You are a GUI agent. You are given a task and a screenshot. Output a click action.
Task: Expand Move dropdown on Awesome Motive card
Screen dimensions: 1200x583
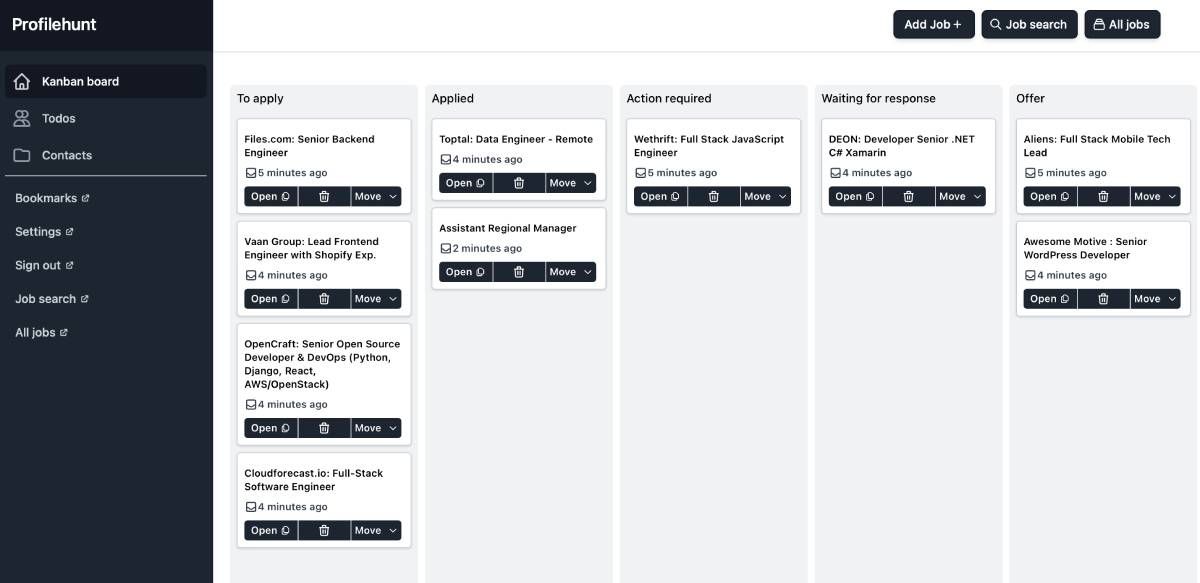coord(1155,299)
